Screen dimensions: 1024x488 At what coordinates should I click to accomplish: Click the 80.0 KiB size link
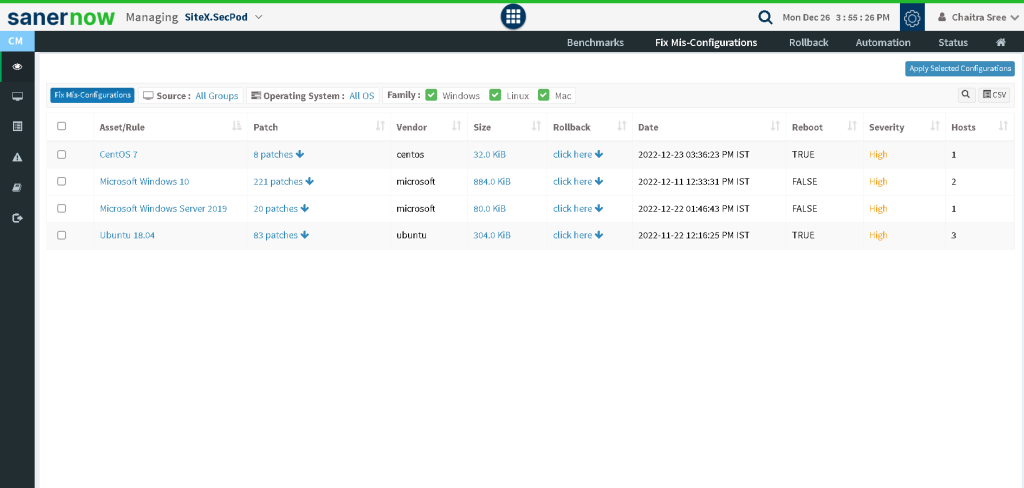pos(489,208)
